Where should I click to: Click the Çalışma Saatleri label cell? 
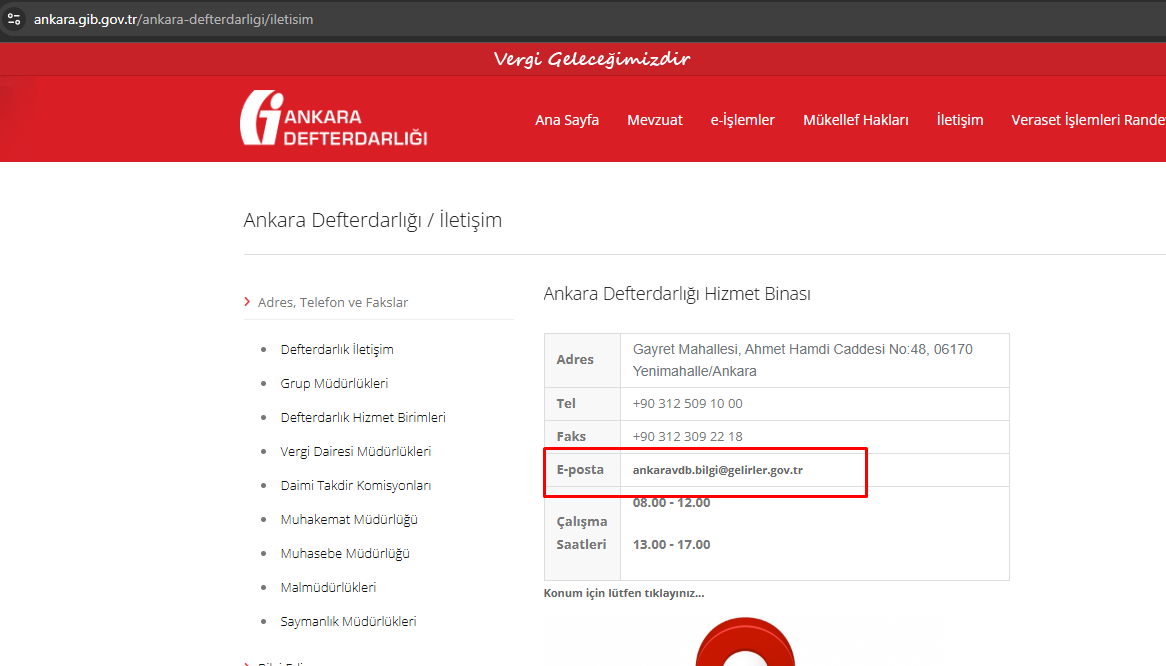[x=582, y=533]
